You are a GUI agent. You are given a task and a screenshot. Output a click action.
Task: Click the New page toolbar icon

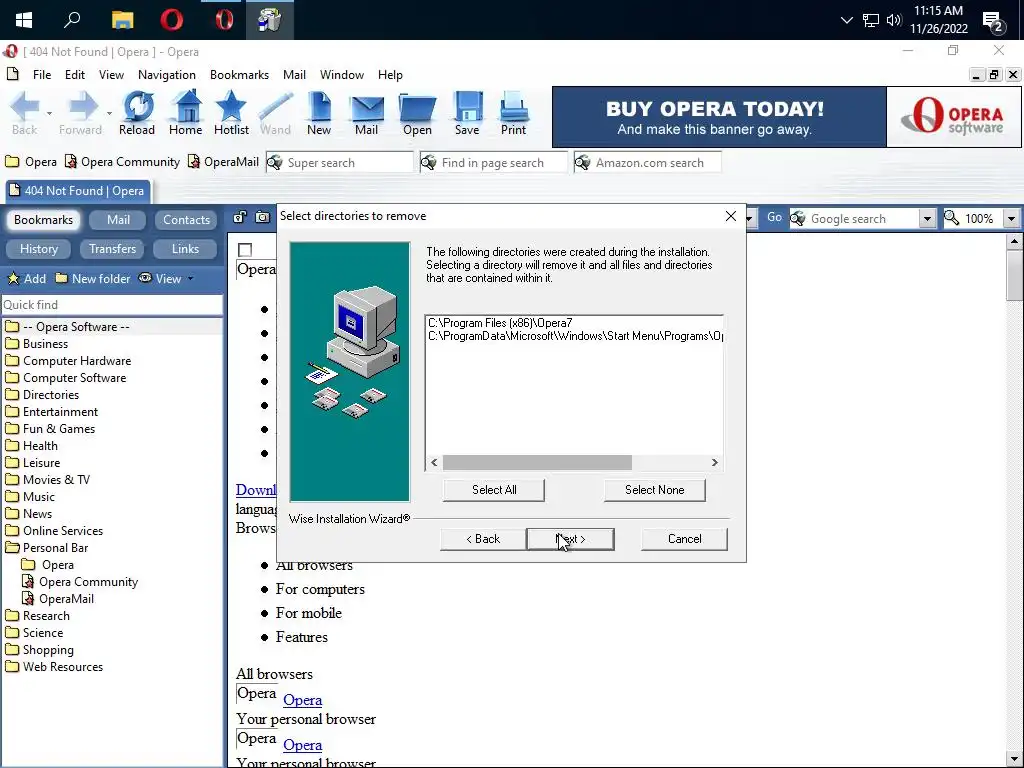319,114
